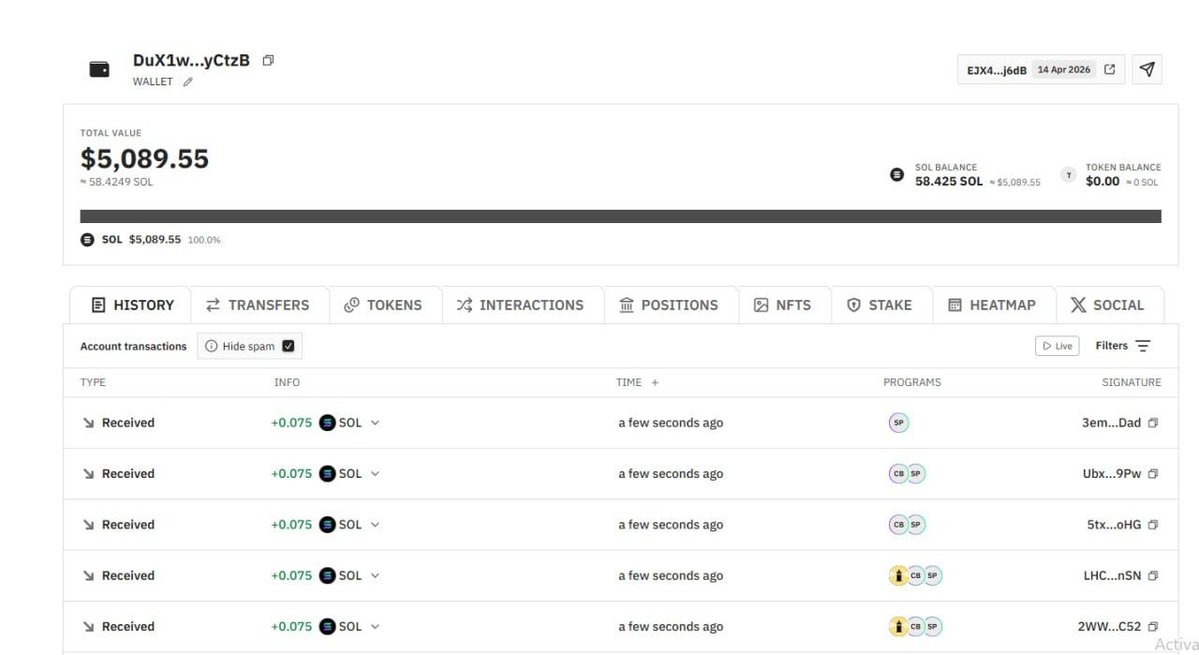Click EJX4...j6dB address link
1199x655 pixels.
pos(996,70)
